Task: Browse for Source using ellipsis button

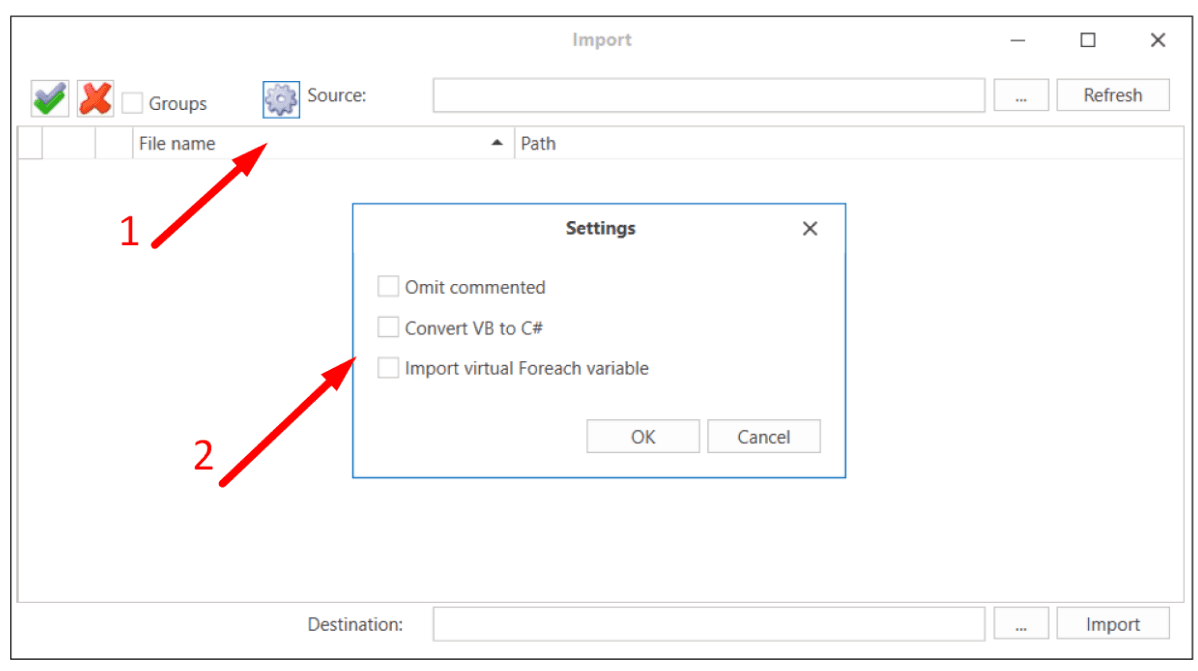Action: [1021, 96]
